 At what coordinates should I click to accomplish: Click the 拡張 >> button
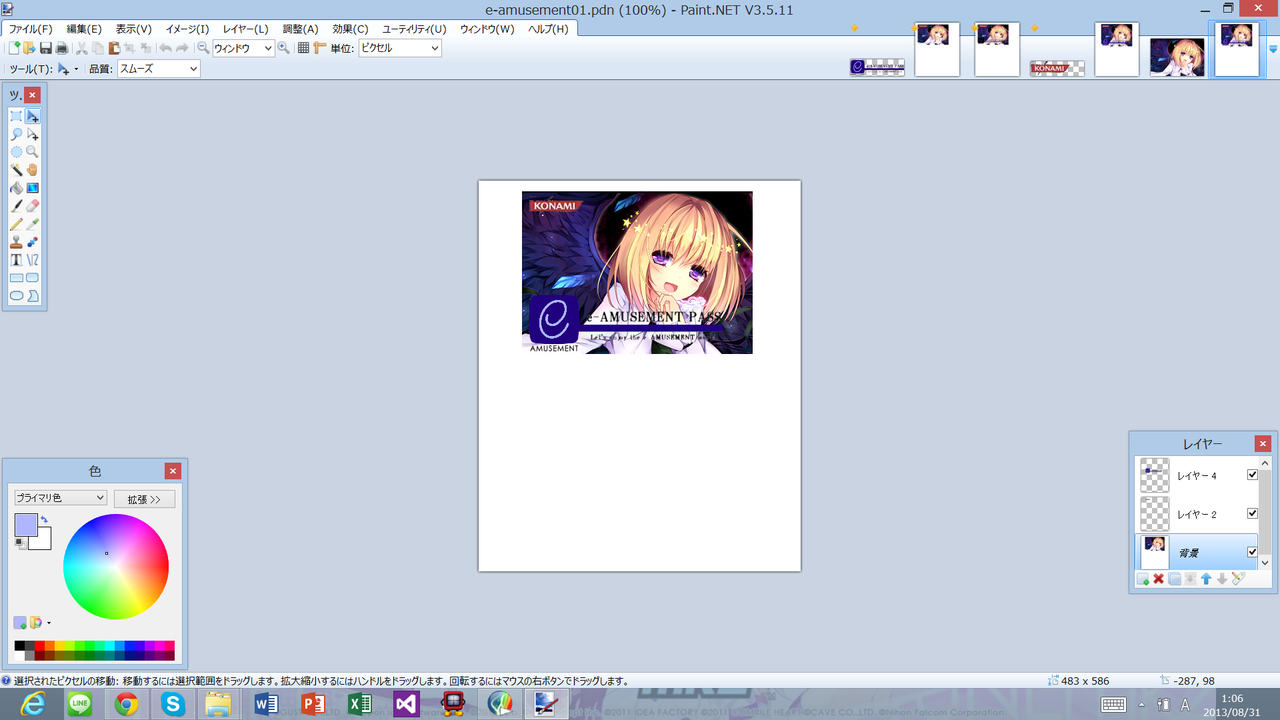click(x=144, y=499)
